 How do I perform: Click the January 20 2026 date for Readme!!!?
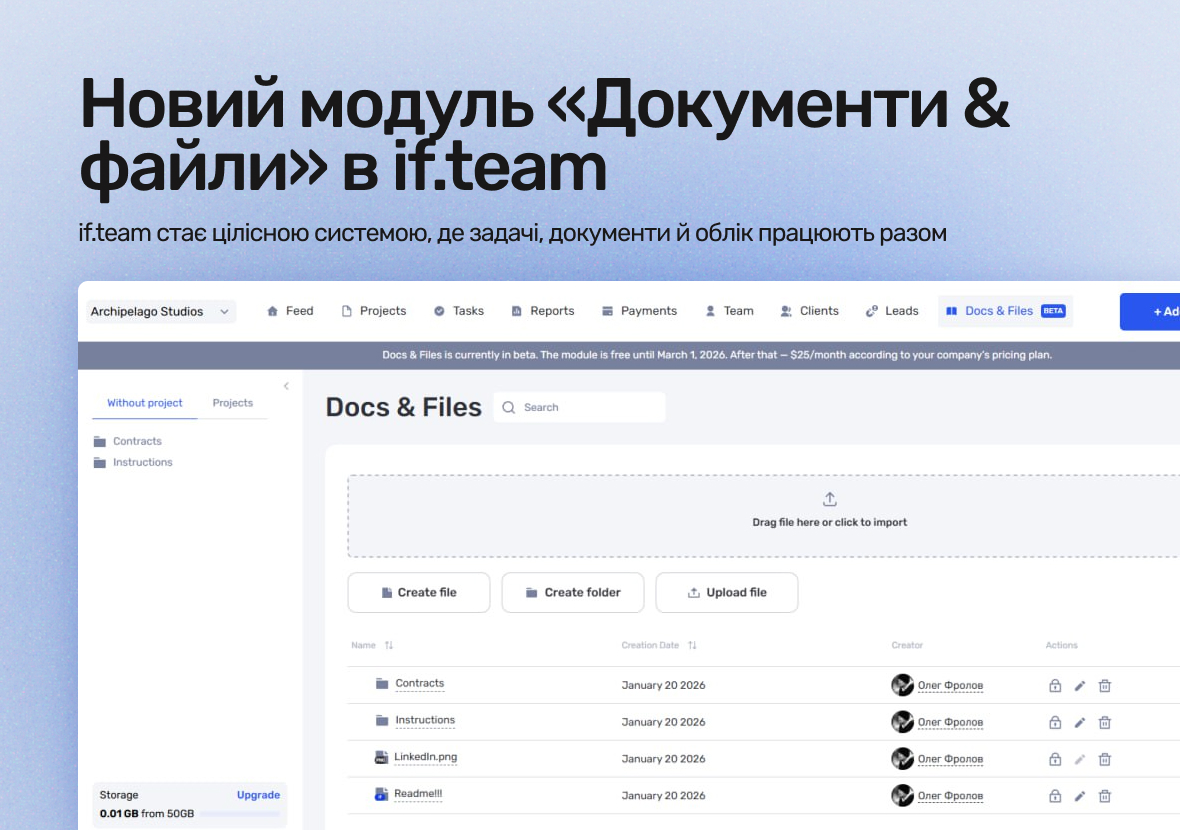tap(663, 796)
